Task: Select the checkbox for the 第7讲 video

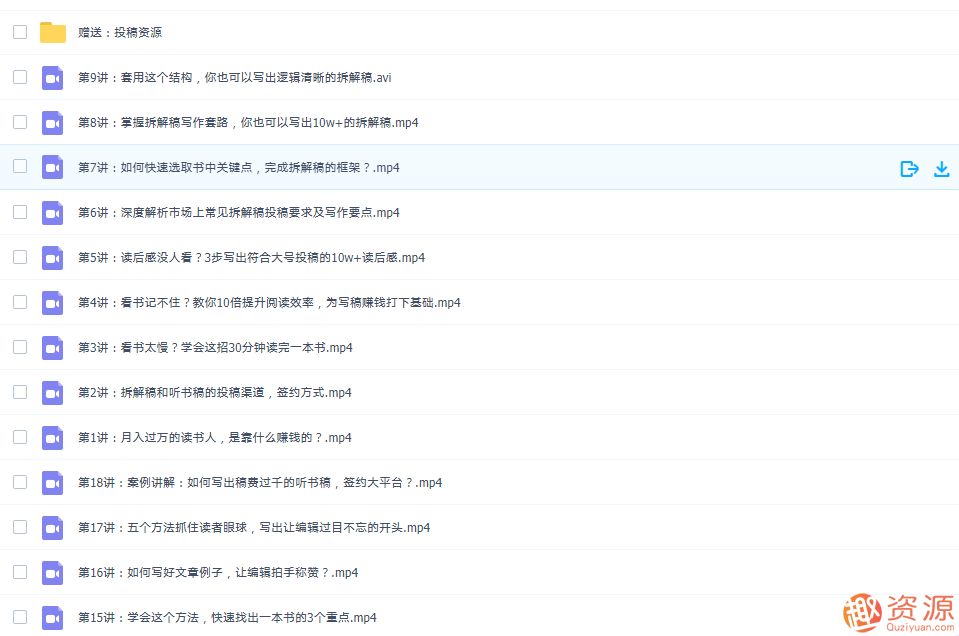Action: 20,167
